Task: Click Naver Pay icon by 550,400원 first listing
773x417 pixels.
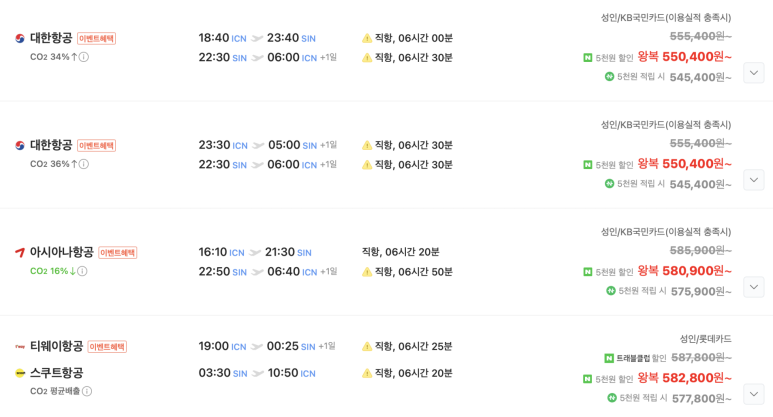Action: click(588, 57)
